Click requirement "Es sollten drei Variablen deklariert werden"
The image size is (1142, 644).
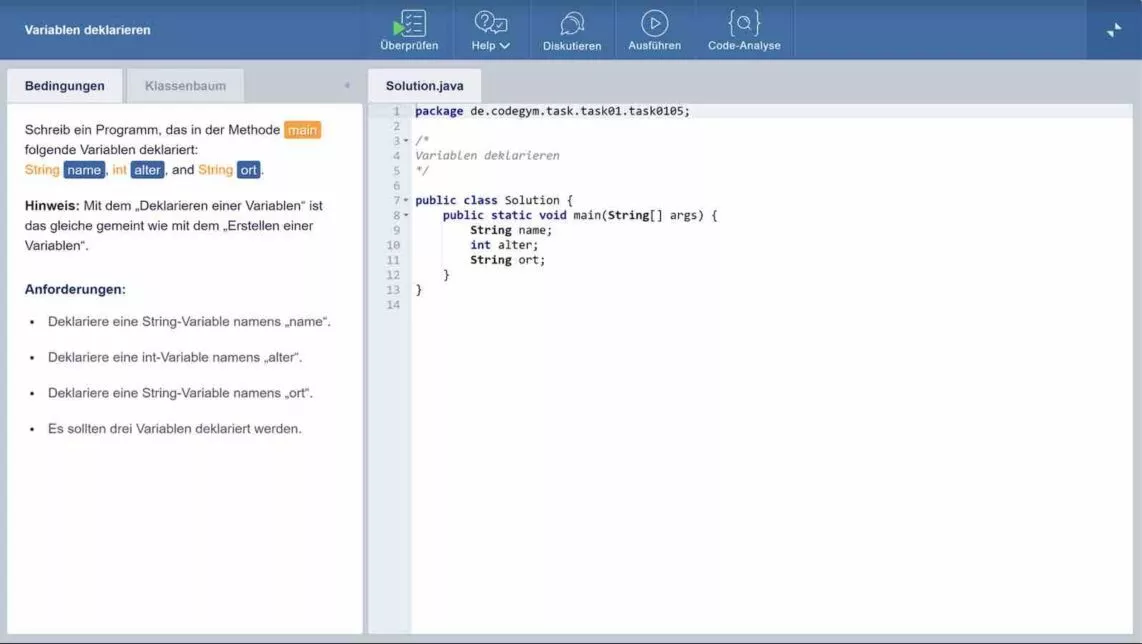point(175,428)
